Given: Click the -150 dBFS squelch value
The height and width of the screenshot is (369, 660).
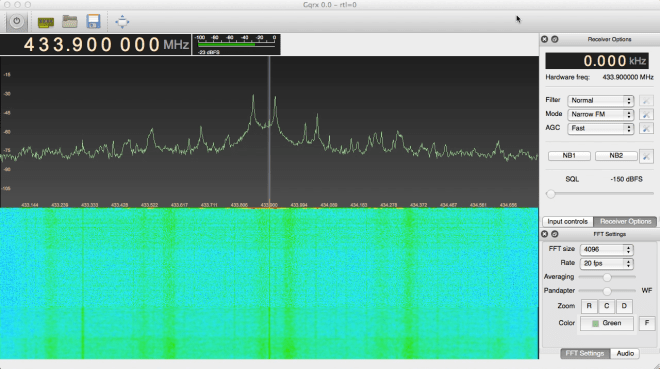Looking at the screenshot, I should 626,179.
